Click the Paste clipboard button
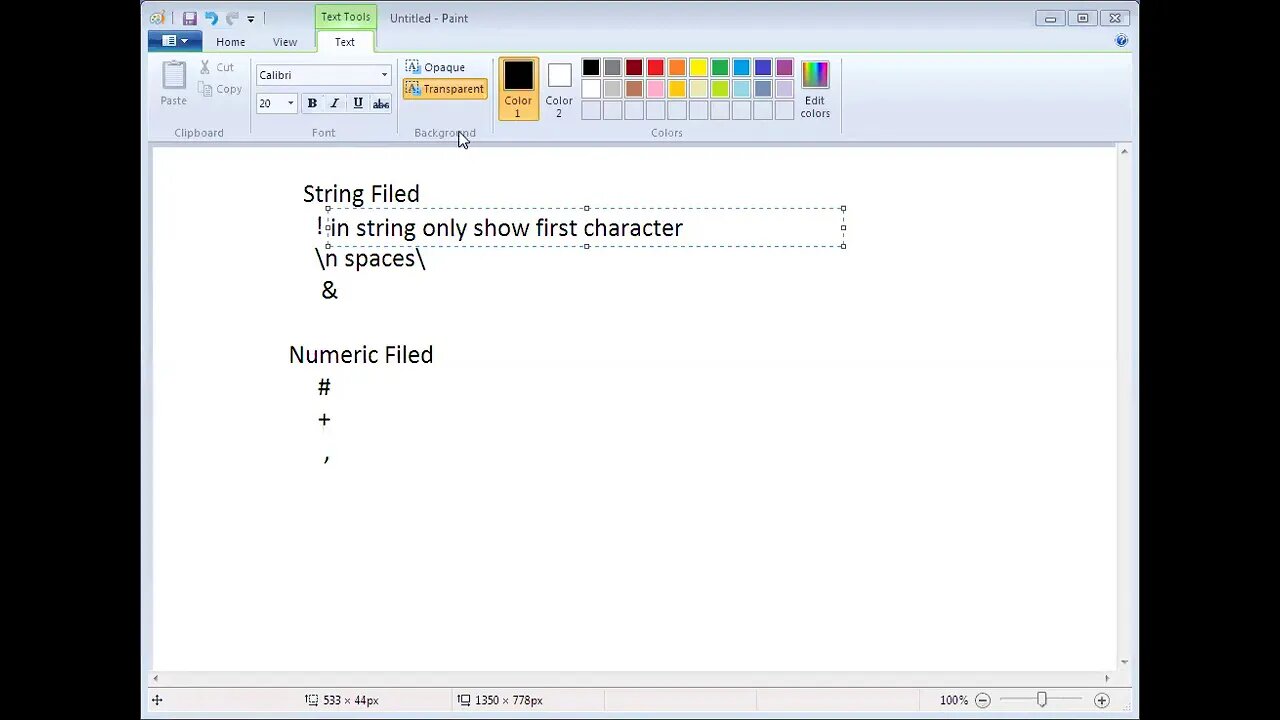The width and height of the screenshot is (1280, 720). click(174, 83)
